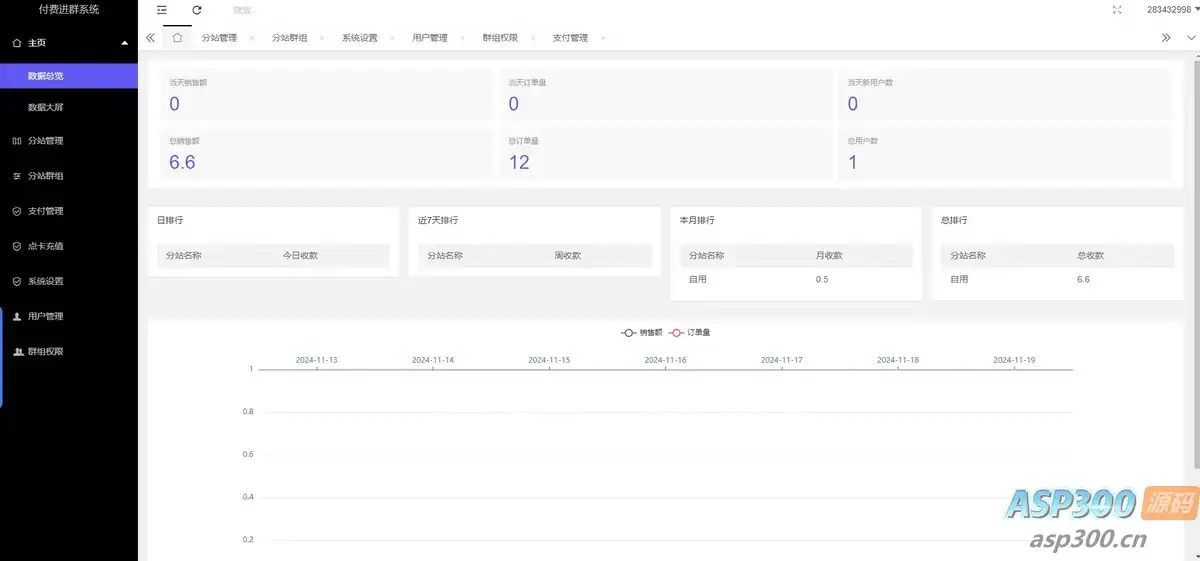Click the 今日收款 column header
This screenshot has width=1200, height=561.
(300, 256)
